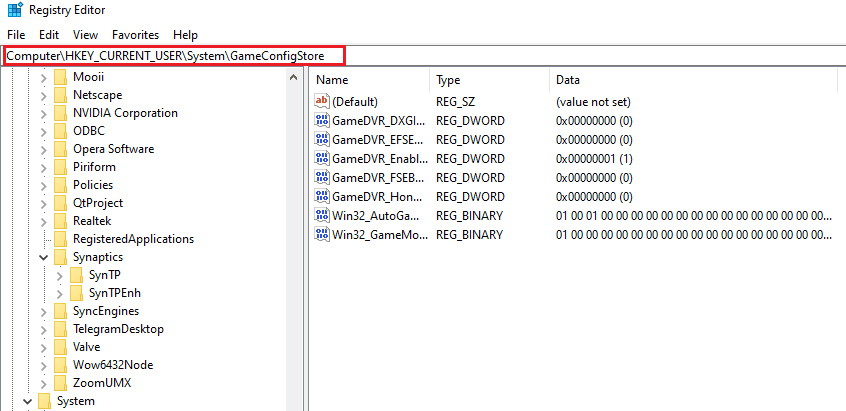Click the Policies folder icon
The width and height of the screenshot is (846, 411).
pos(60,185)
